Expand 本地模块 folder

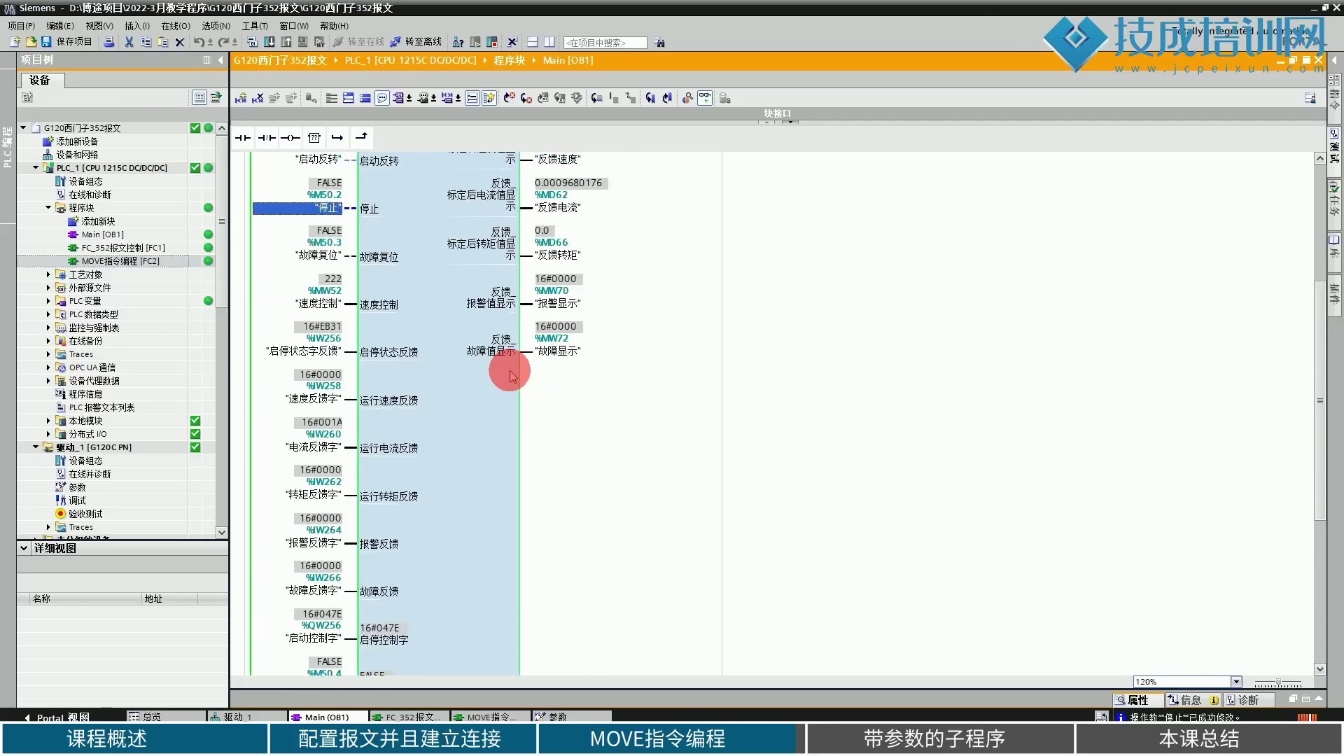pyautogui.click(x=48, y=421)
